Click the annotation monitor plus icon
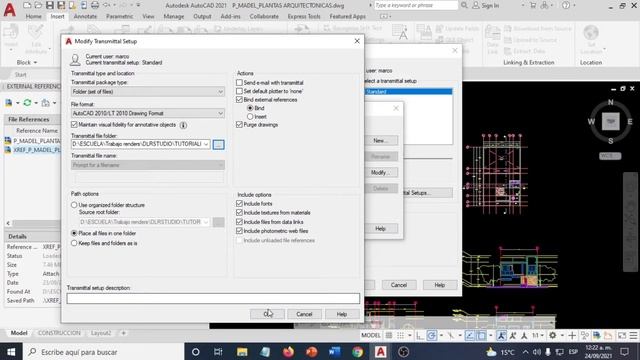The image size is (640, 360). click(572, 336)
